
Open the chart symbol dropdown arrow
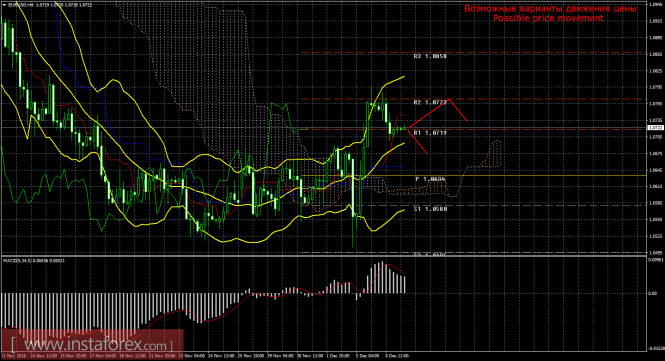pos(4,5)
